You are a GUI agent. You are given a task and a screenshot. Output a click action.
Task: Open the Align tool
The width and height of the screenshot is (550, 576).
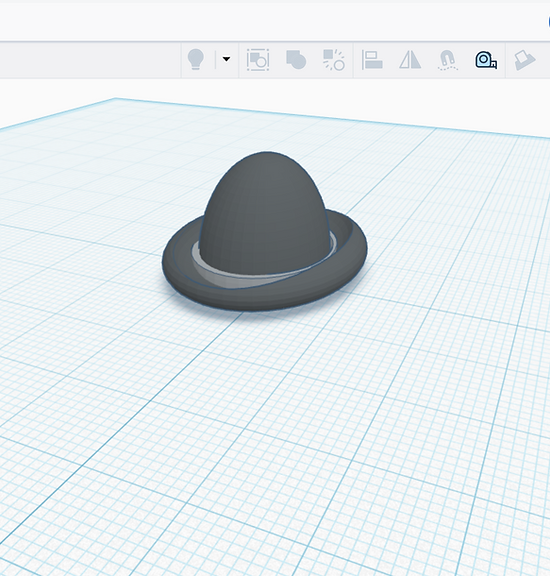click(372, 60)
